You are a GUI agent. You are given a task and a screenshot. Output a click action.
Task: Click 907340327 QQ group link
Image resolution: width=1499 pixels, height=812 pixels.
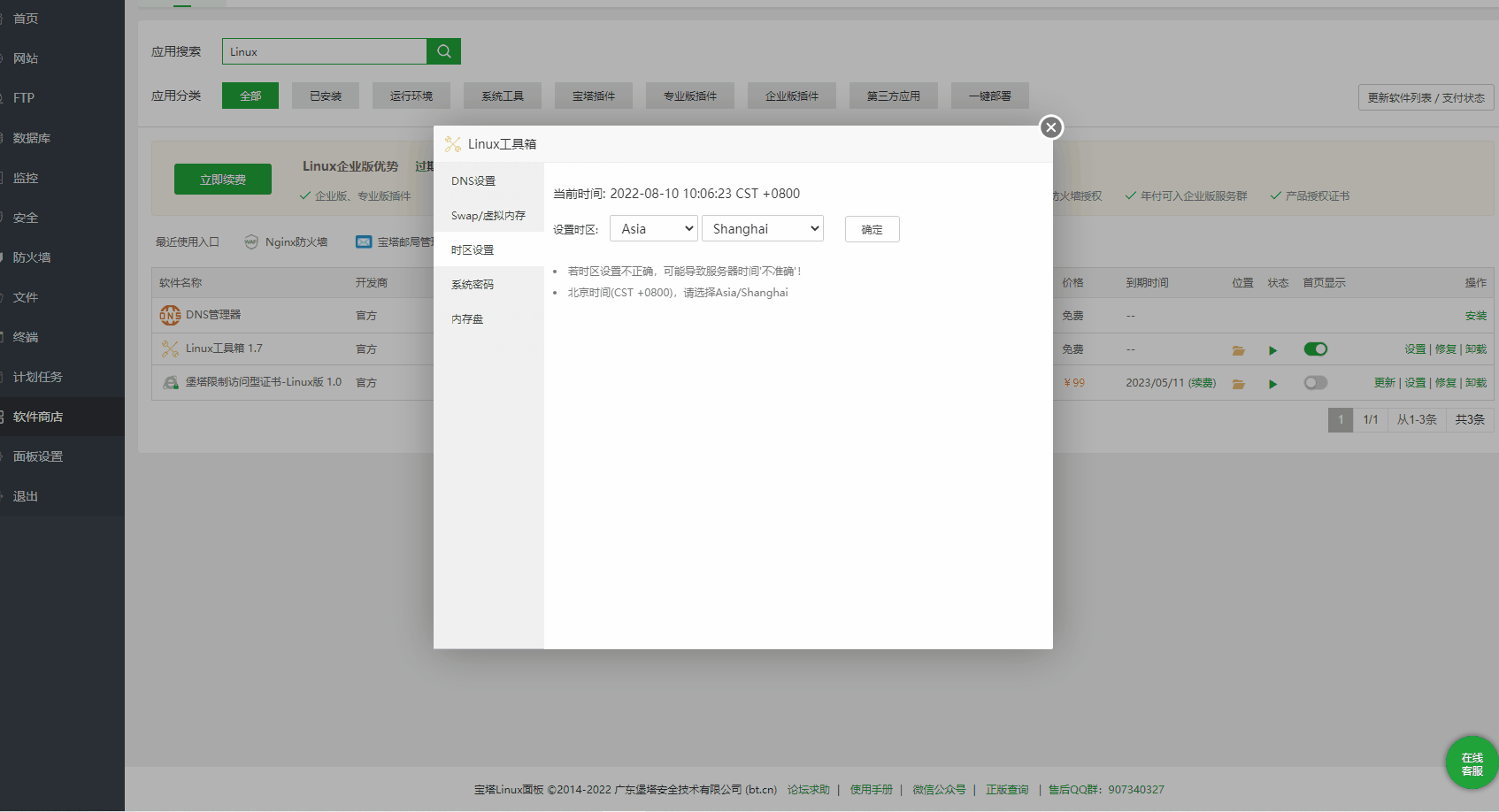pyautogui.click(x=1136, y=790)
